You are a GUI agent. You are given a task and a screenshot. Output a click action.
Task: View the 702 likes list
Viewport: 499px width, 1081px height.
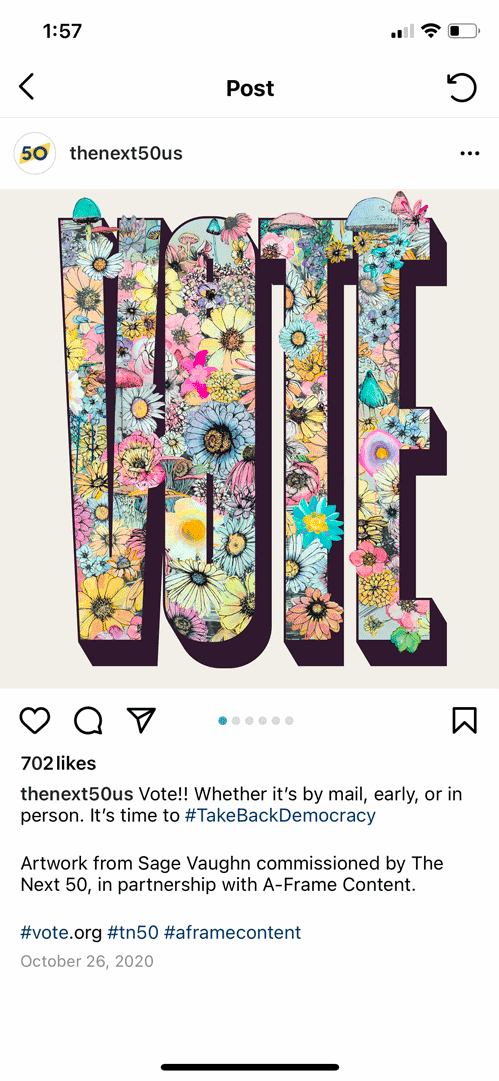pyautogui.click(x=59, y=763)
